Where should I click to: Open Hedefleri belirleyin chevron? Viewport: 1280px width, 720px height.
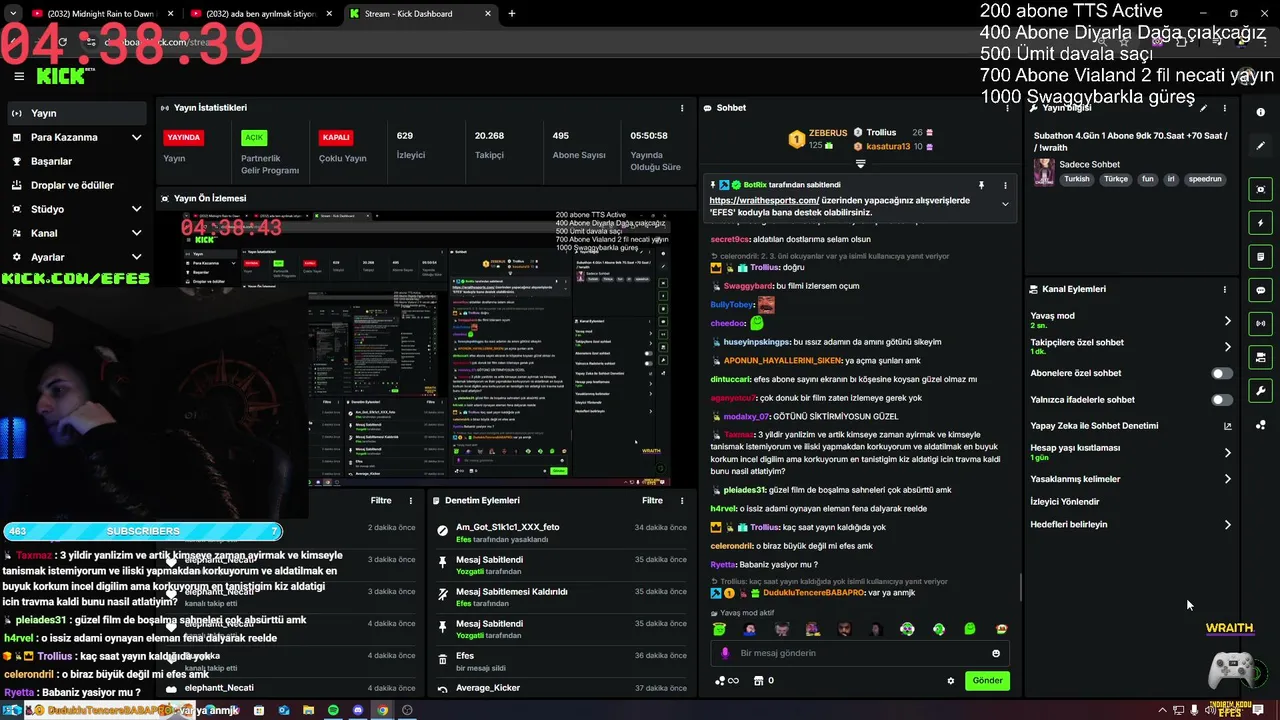point(1228,524)
